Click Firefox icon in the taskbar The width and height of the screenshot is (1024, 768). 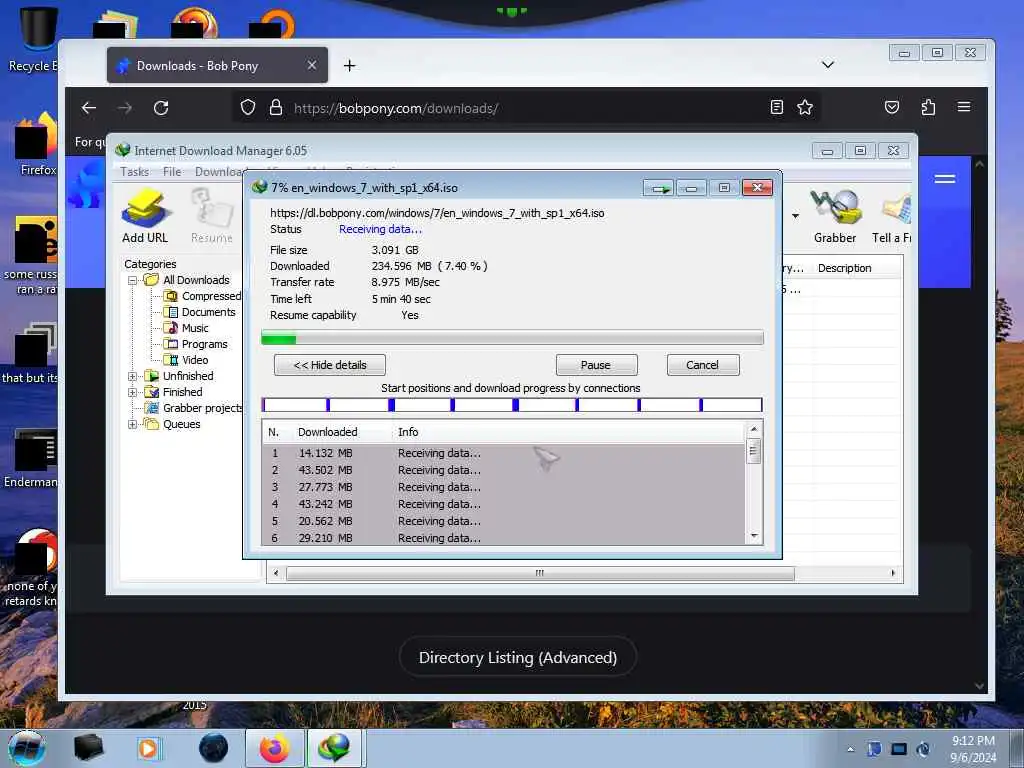point(275,748)
